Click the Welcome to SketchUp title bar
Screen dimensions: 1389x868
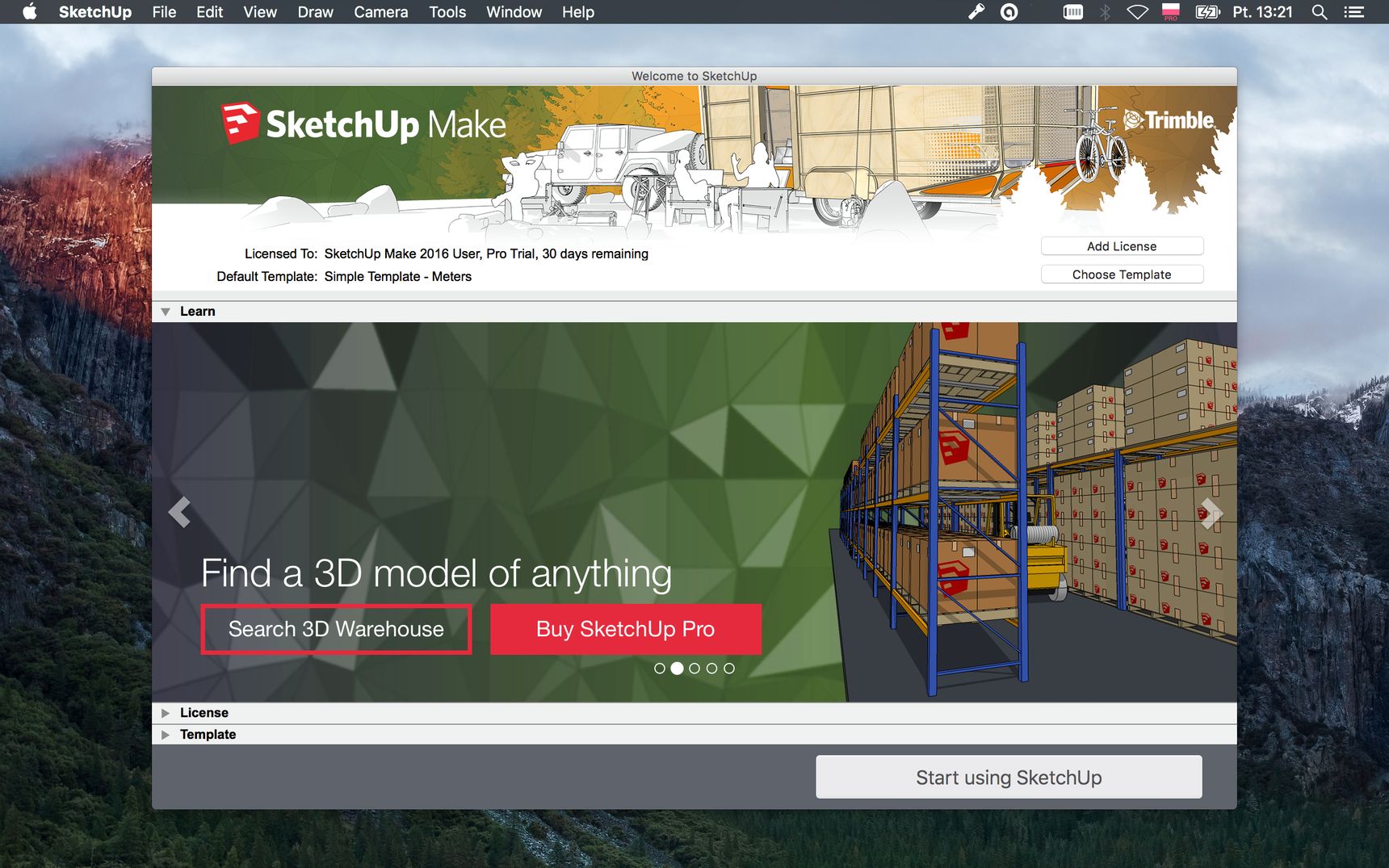(694, 76)
